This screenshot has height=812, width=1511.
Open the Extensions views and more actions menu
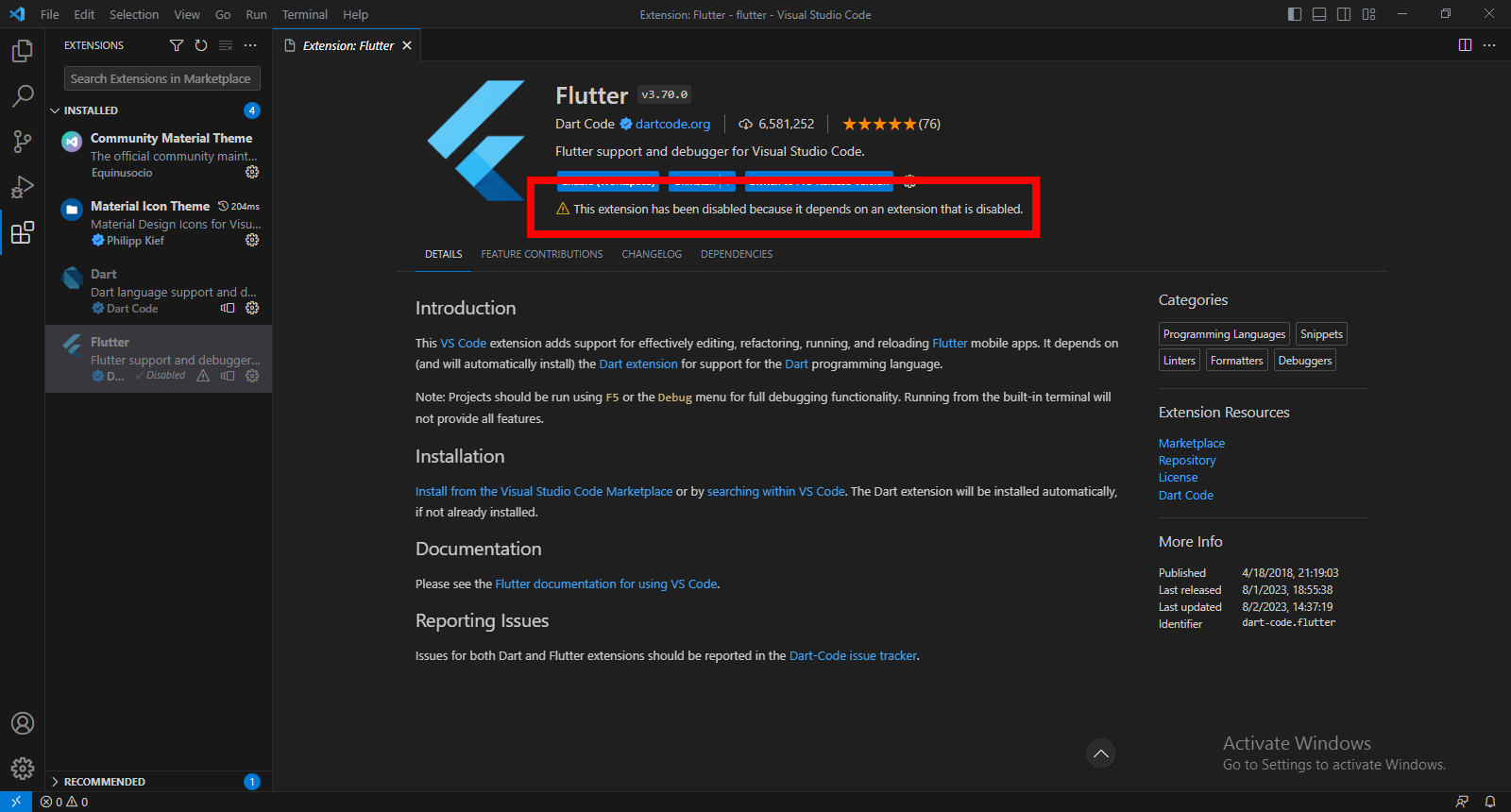[250, 45]
